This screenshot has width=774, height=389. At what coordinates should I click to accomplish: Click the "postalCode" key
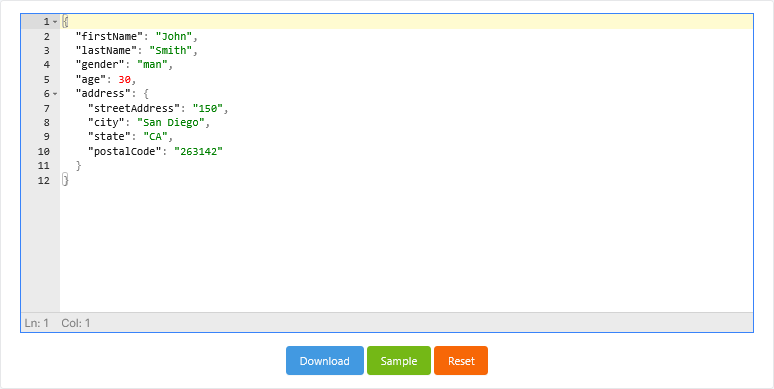pos(124,152)
